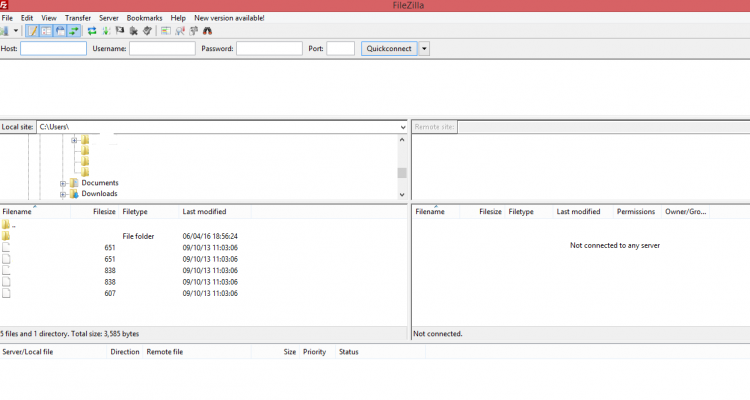Image resolution: width=750 pixels, height=400 pixels.
Task: Search files with the binoculars icon
Action: click(x=207, y=31)
